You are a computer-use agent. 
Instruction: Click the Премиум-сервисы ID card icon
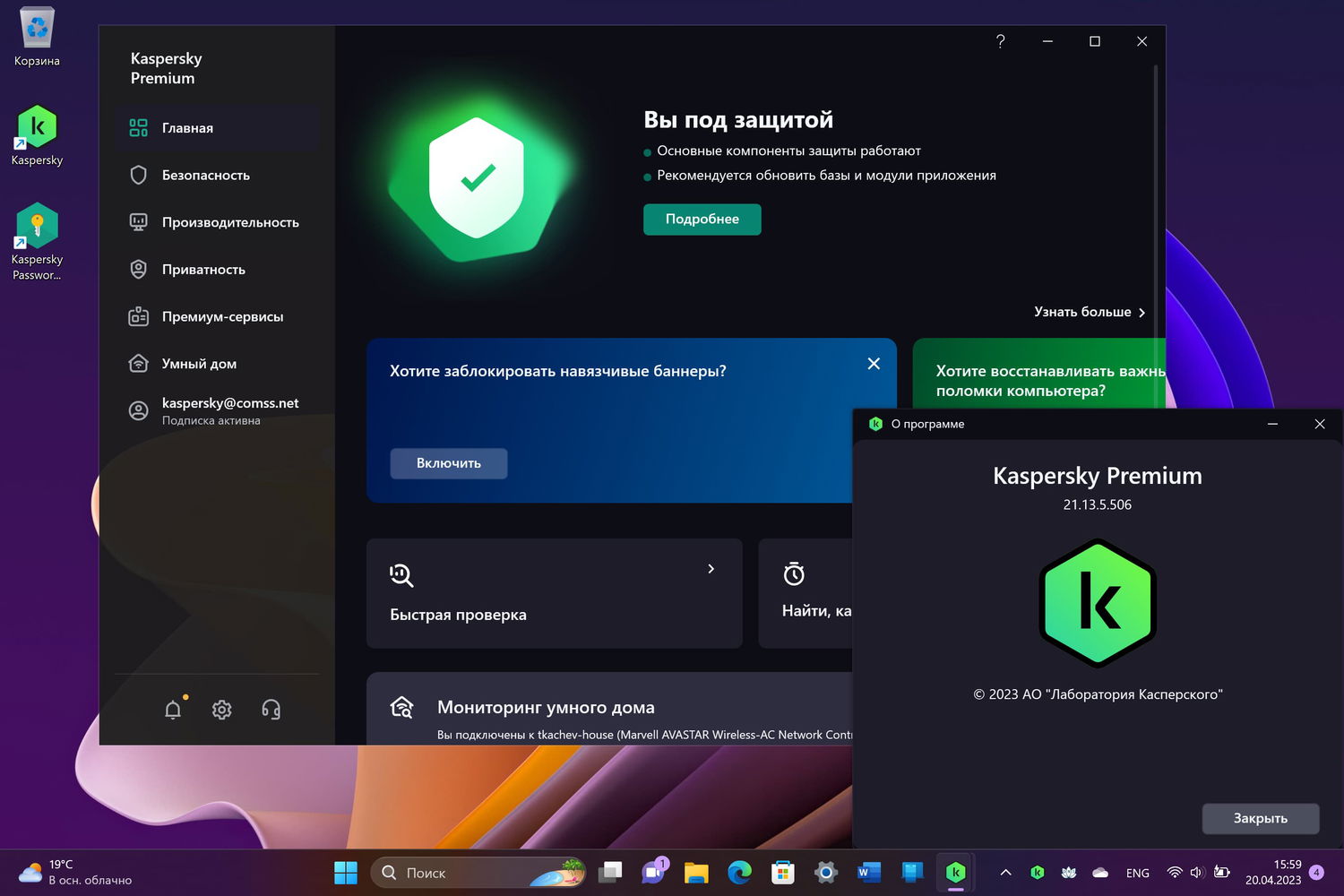[138, 317]
